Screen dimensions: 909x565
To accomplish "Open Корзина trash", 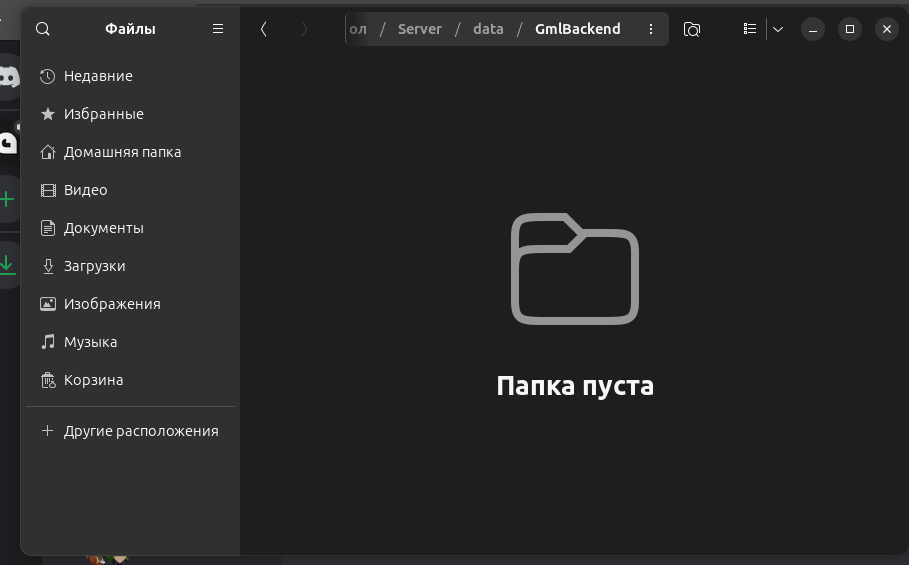I will point(93,380).
